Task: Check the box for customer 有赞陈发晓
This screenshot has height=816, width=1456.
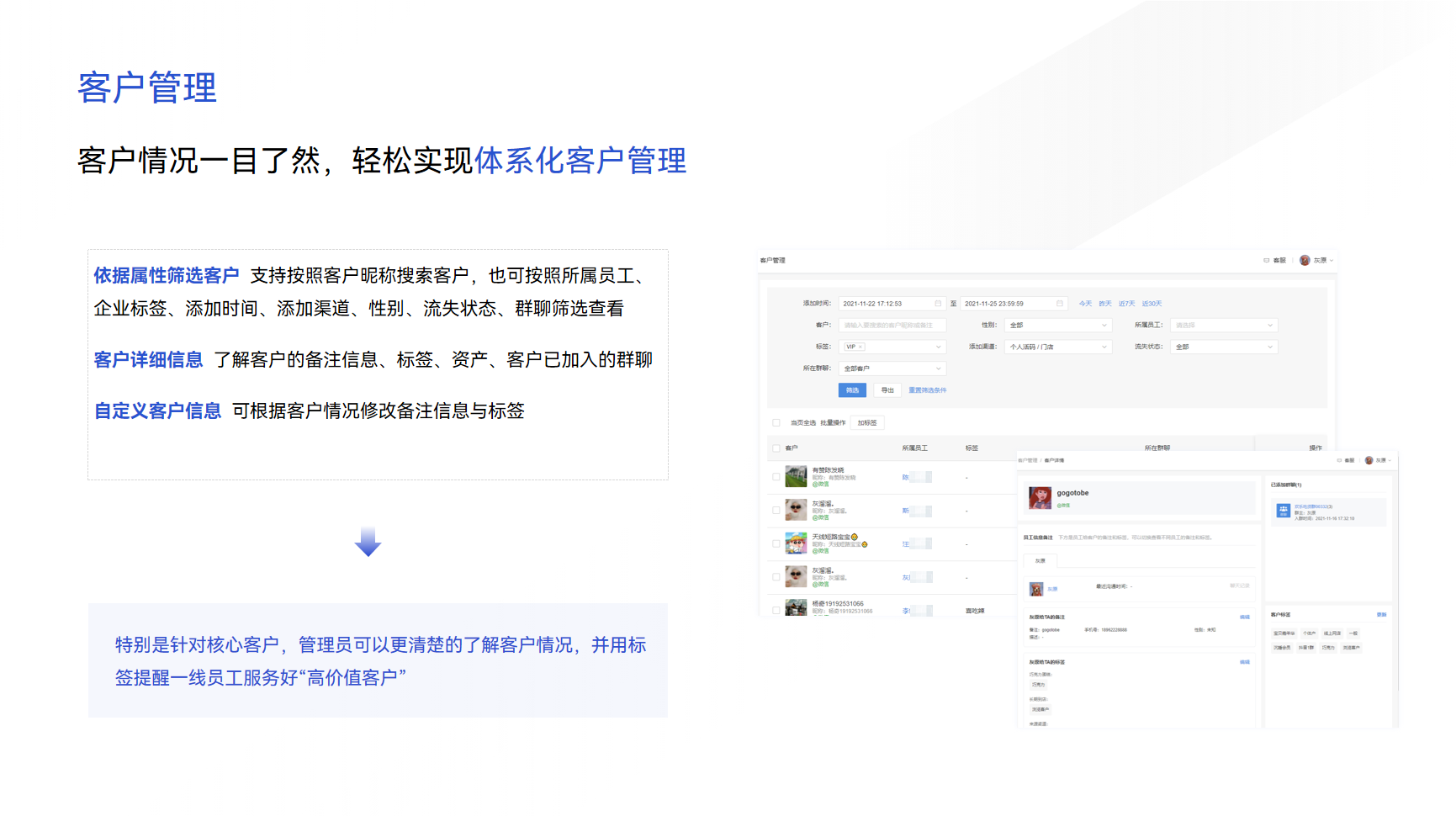Action: pyautogui.click(x=776, y=477)
